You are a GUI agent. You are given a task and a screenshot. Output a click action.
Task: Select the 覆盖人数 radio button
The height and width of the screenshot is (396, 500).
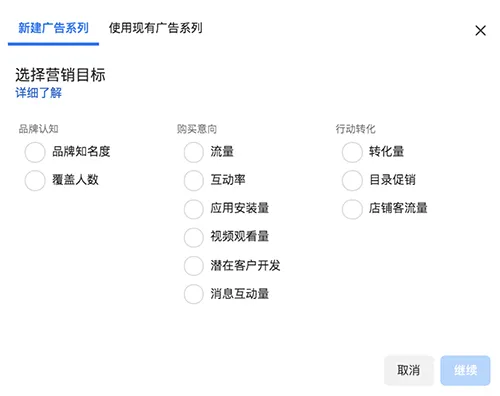pos(35,180)
